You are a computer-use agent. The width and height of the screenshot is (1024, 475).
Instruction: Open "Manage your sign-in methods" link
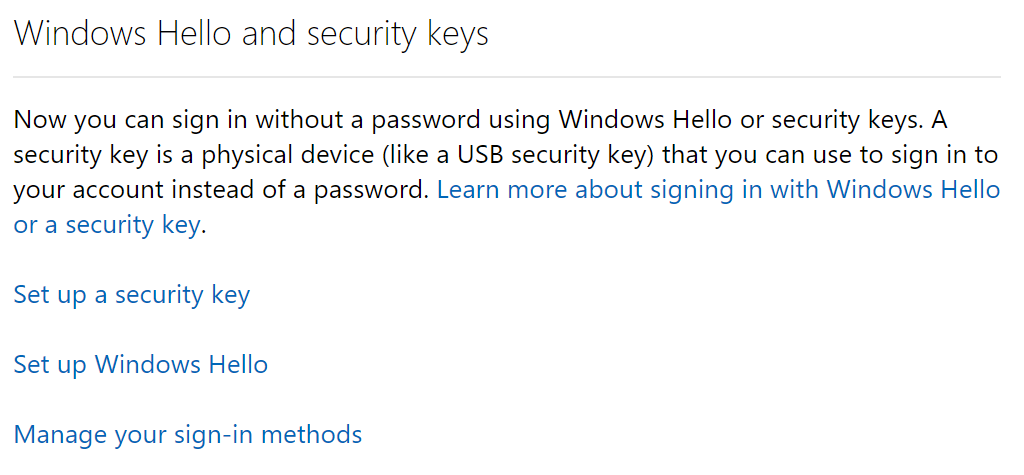click(x=187, y=435)
